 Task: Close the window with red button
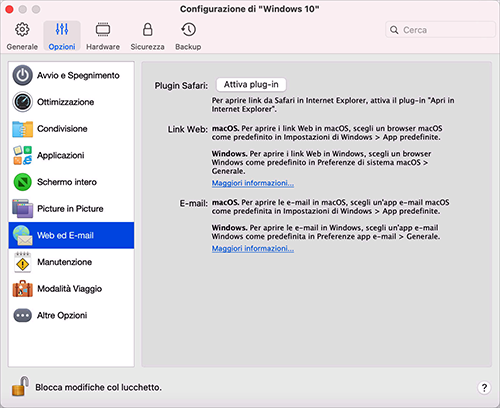9,9
